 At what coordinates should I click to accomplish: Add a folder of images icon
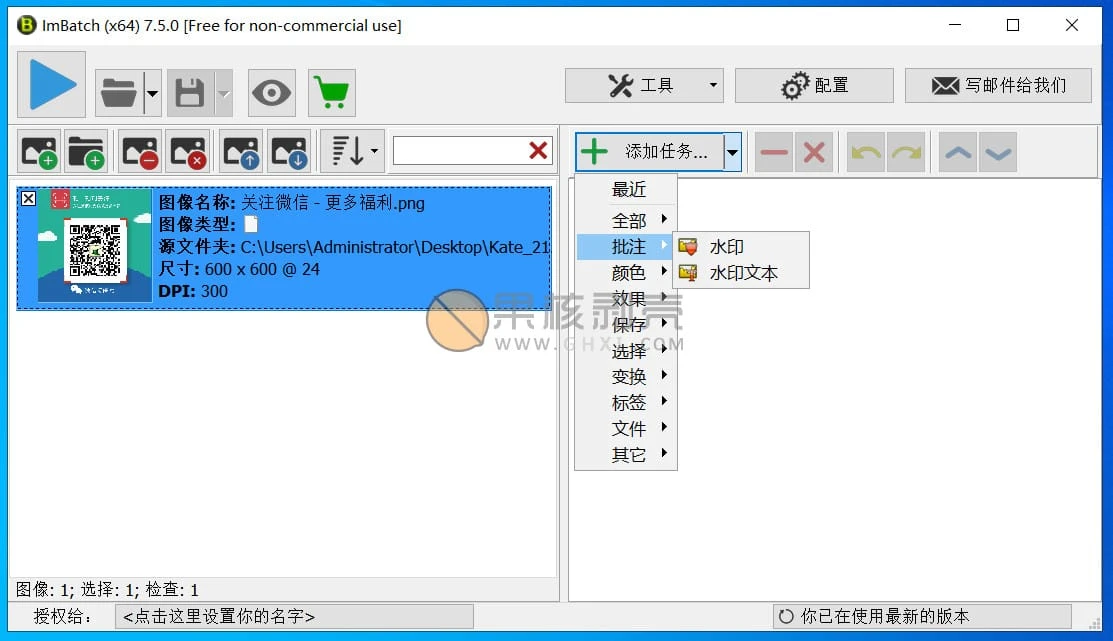(87, 151)
